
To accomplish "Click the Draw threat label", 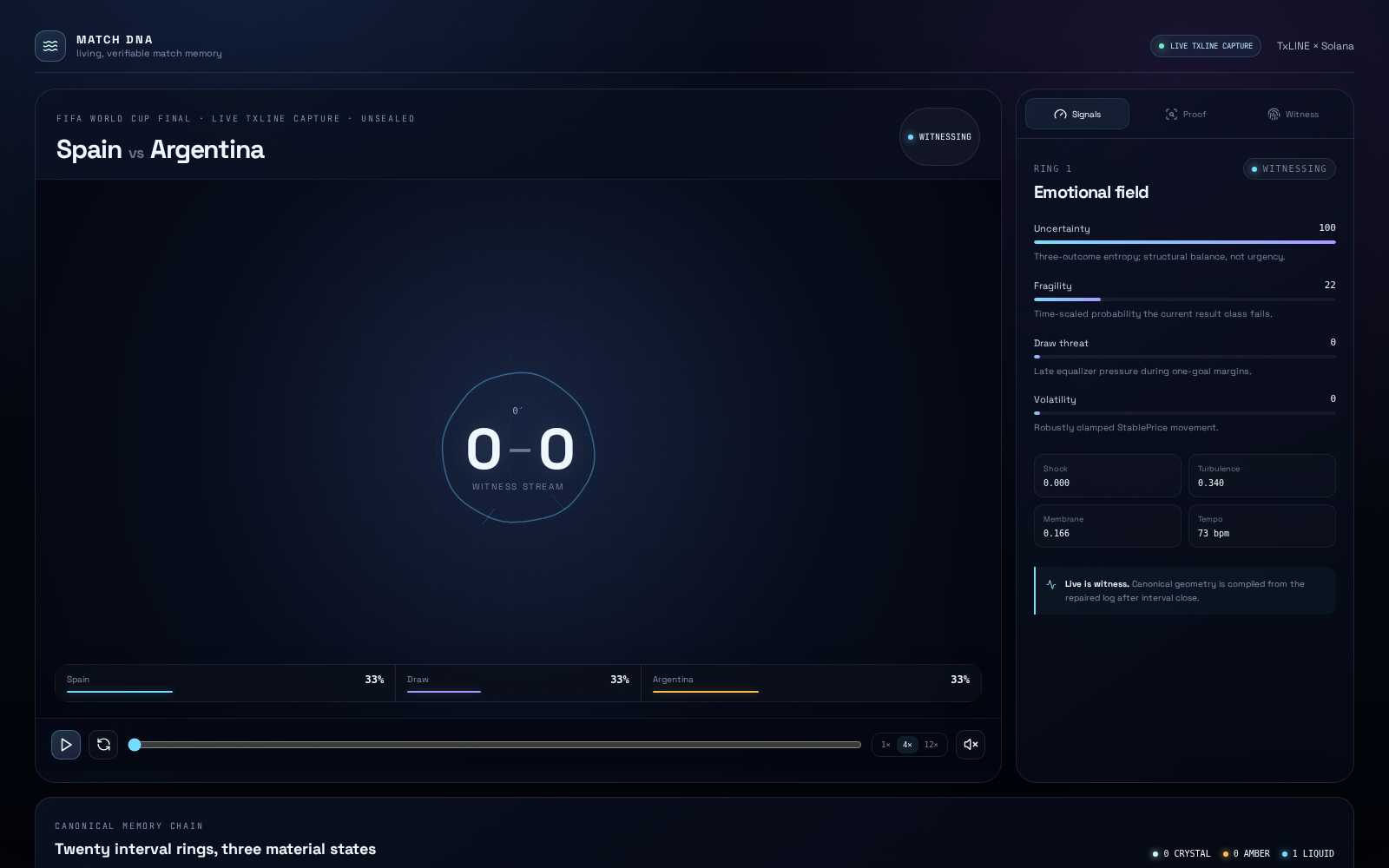I will tap(1061, 343).
